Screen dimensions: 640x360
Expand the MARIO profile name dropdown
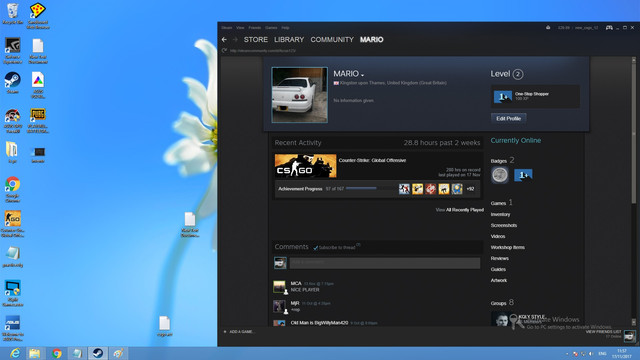(362, 75)
